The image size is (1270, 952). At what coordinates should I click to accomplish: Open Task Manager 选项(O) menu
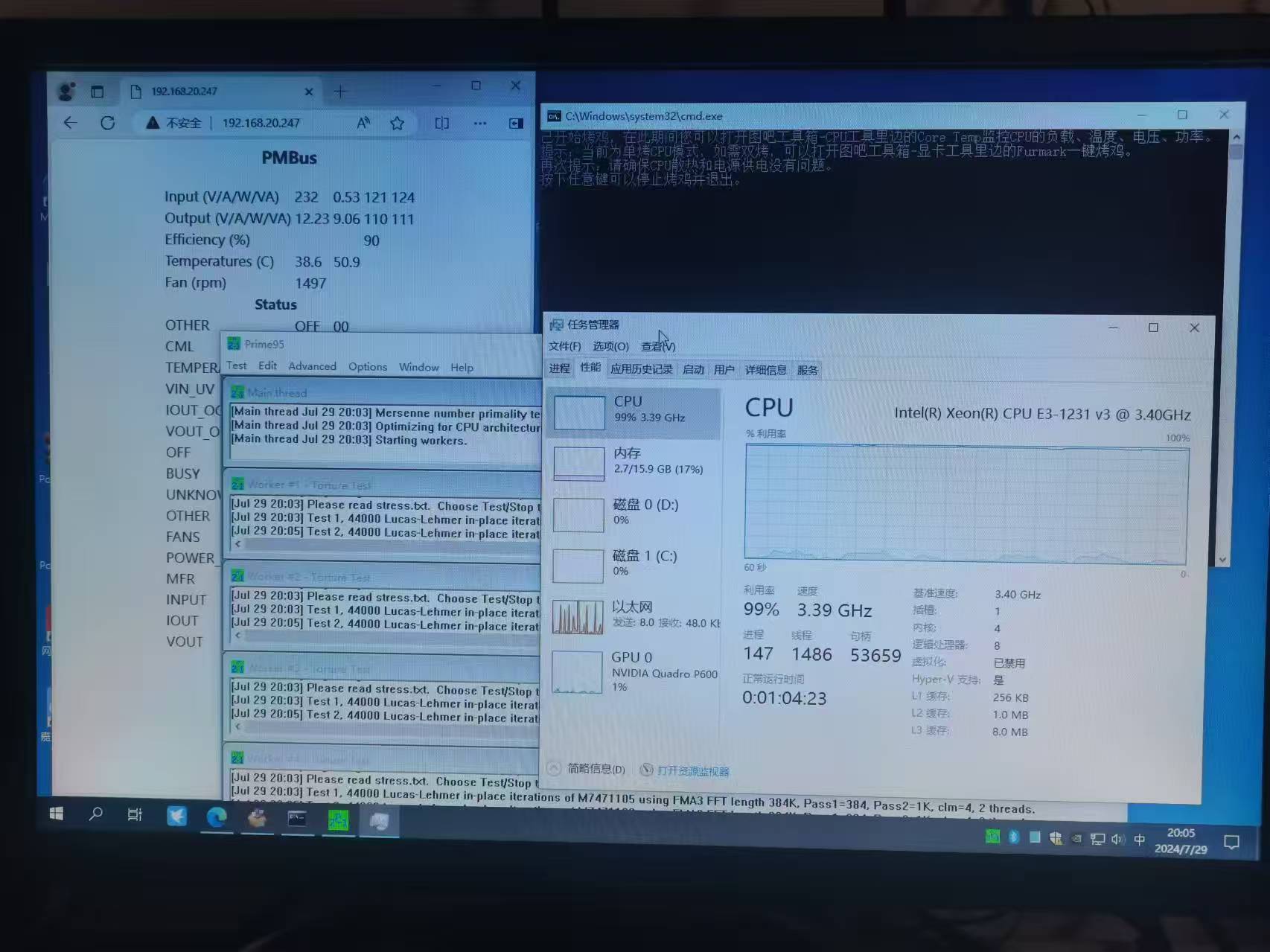pyautogui.click(x=610, y=346)
